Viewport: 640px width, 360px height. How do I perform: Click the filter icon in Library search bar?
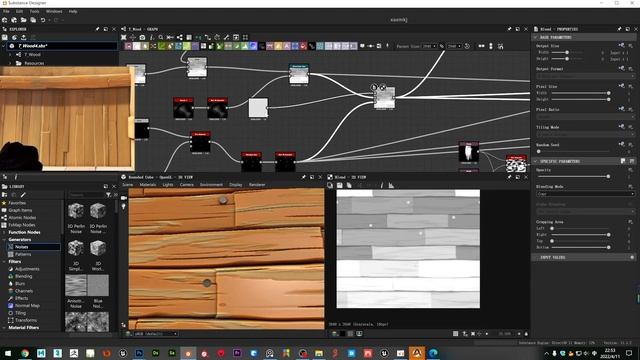108,195
